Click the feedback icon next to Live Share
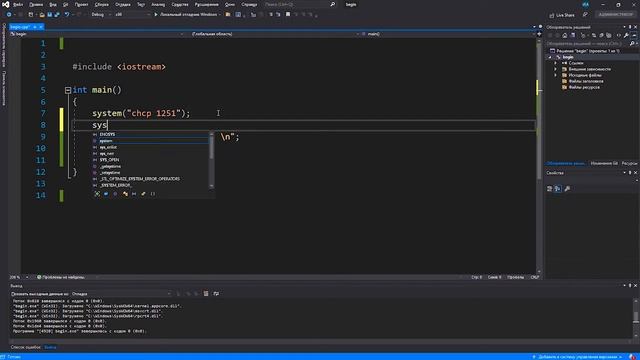Viewport: 640px width, 360px height. tap(585, 15)
